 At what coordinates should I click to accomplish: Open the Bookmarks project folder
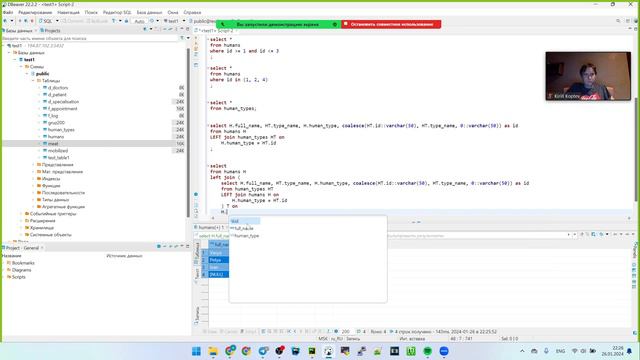pos(23,263)
